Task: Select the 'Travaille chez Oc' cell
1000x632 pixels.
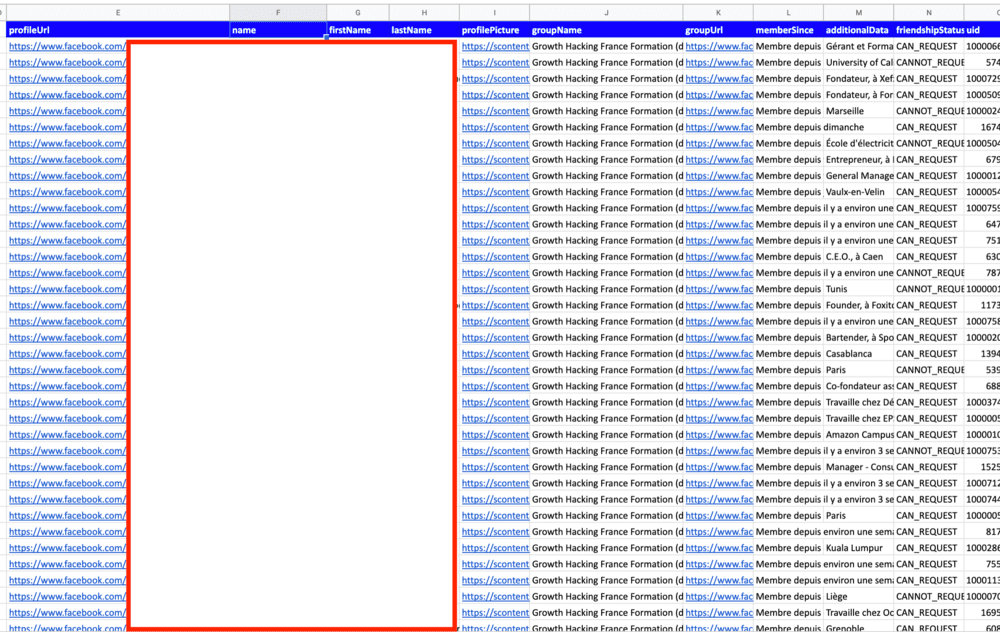Action: pyautogui.click(x=858, y=612)
